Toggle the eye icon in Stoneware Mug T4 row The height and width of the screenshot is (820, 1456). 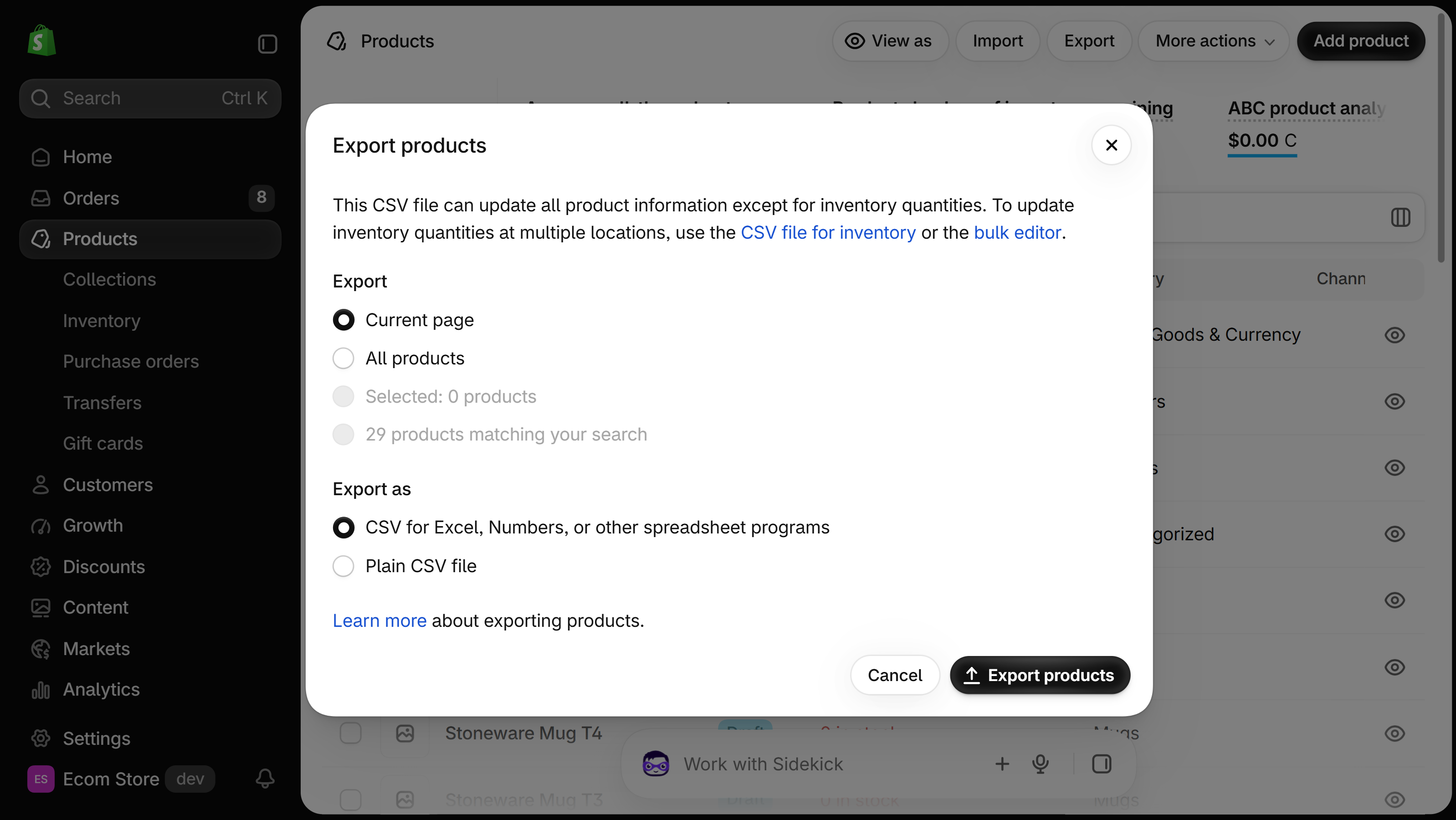tap(1394, 733)
